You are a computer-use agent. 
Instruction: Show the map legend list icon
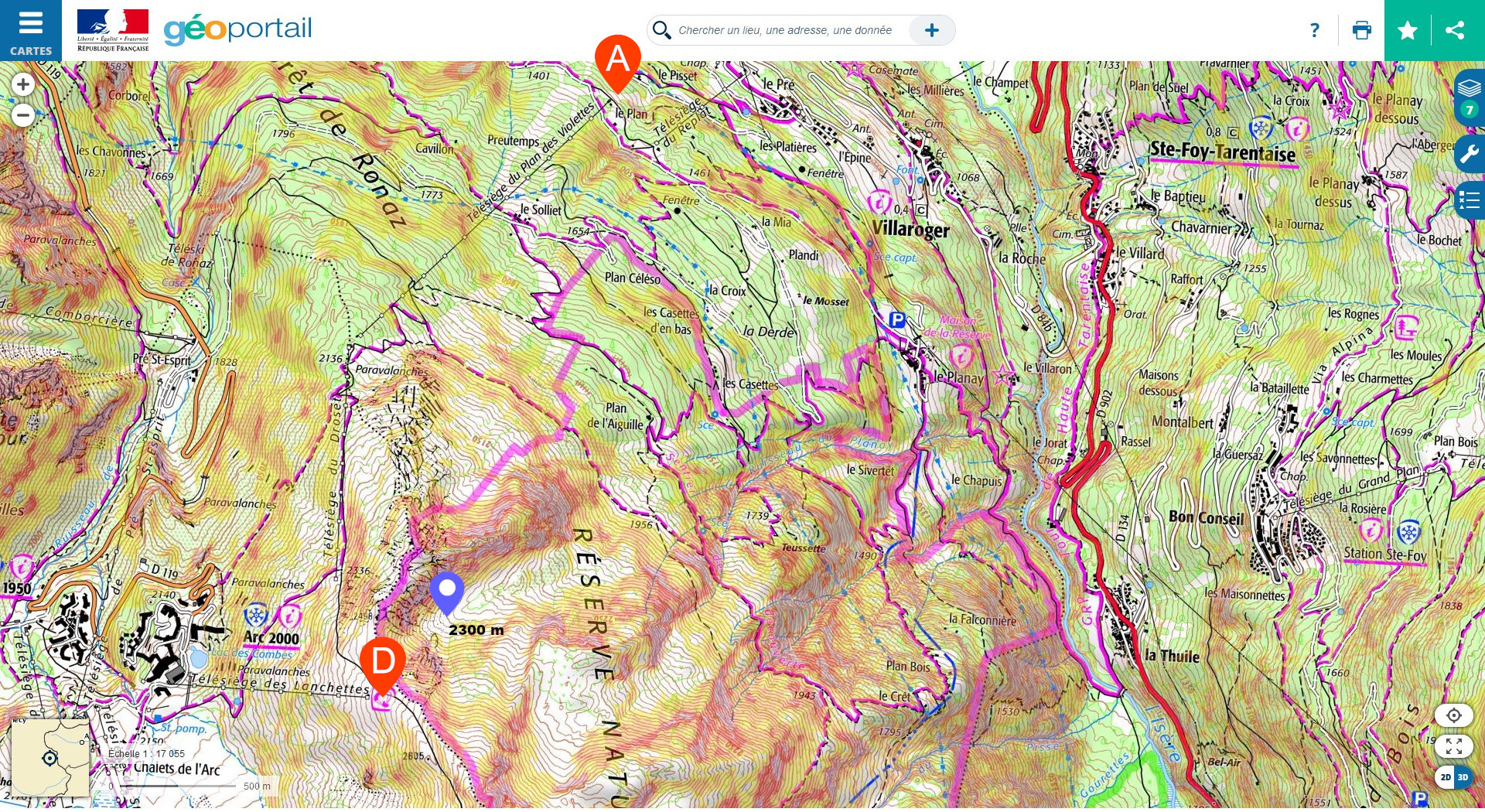coord(1470,200)
